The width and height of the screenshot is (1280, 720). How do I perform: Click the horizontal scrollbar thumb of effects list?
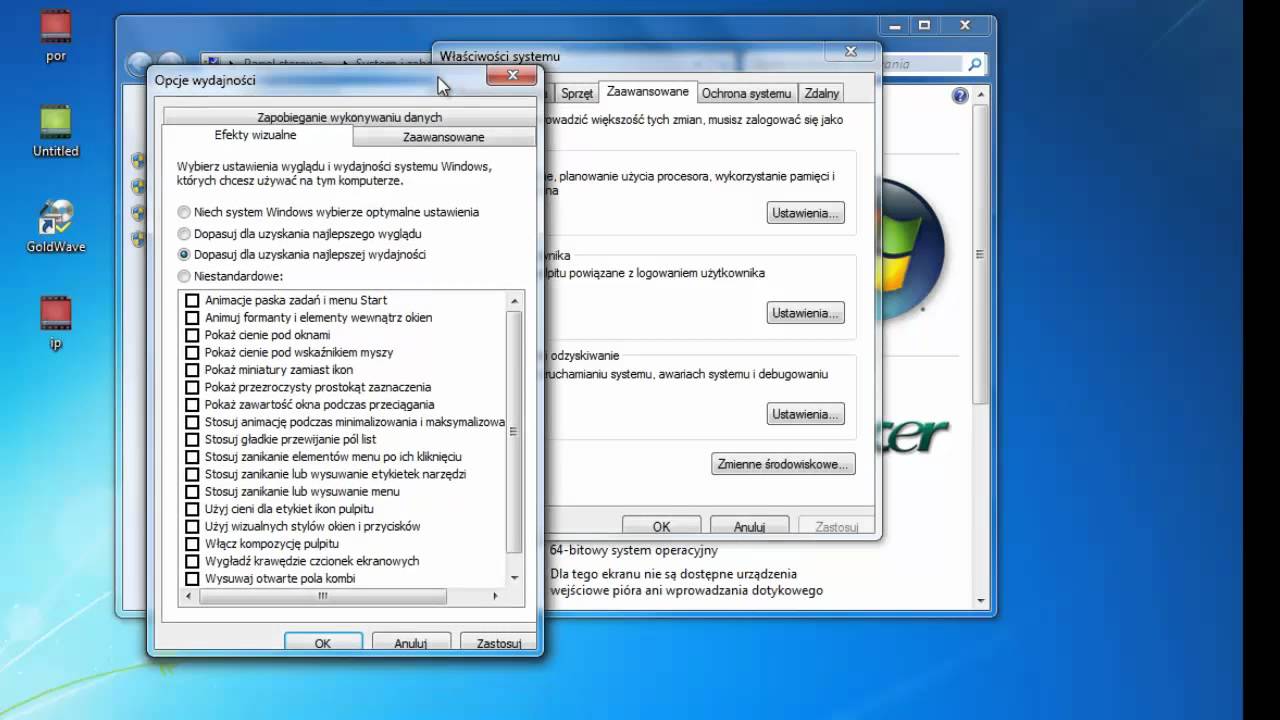tap(323, 596)
